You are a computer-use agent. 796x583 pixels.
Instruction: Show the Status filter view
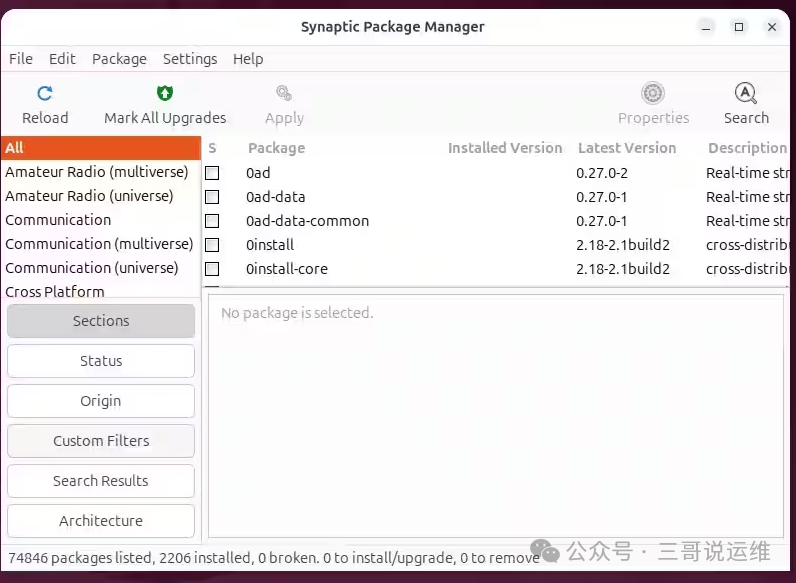click(101, 361)
